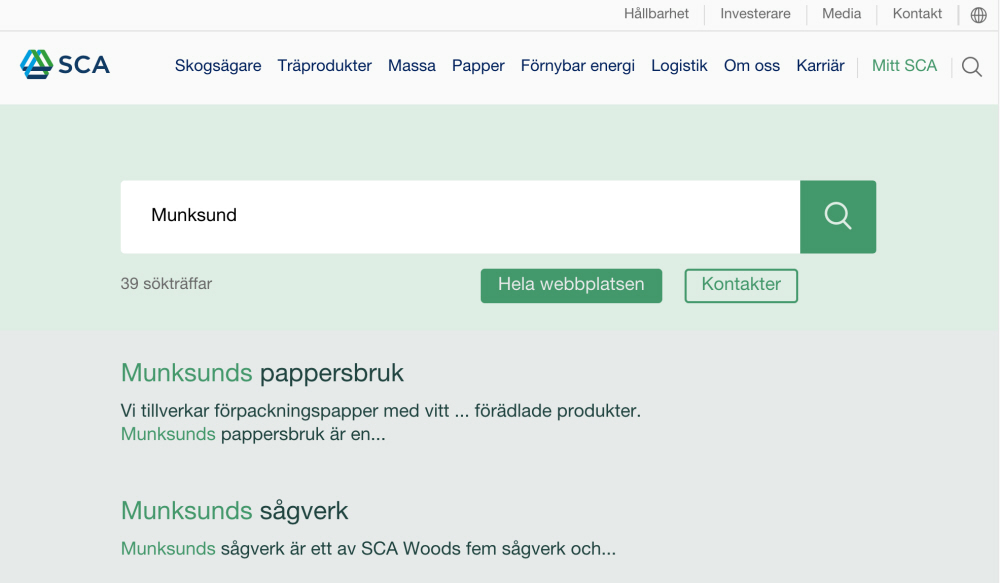
Task: Open the Papper menu
Action: pos(478,66)
